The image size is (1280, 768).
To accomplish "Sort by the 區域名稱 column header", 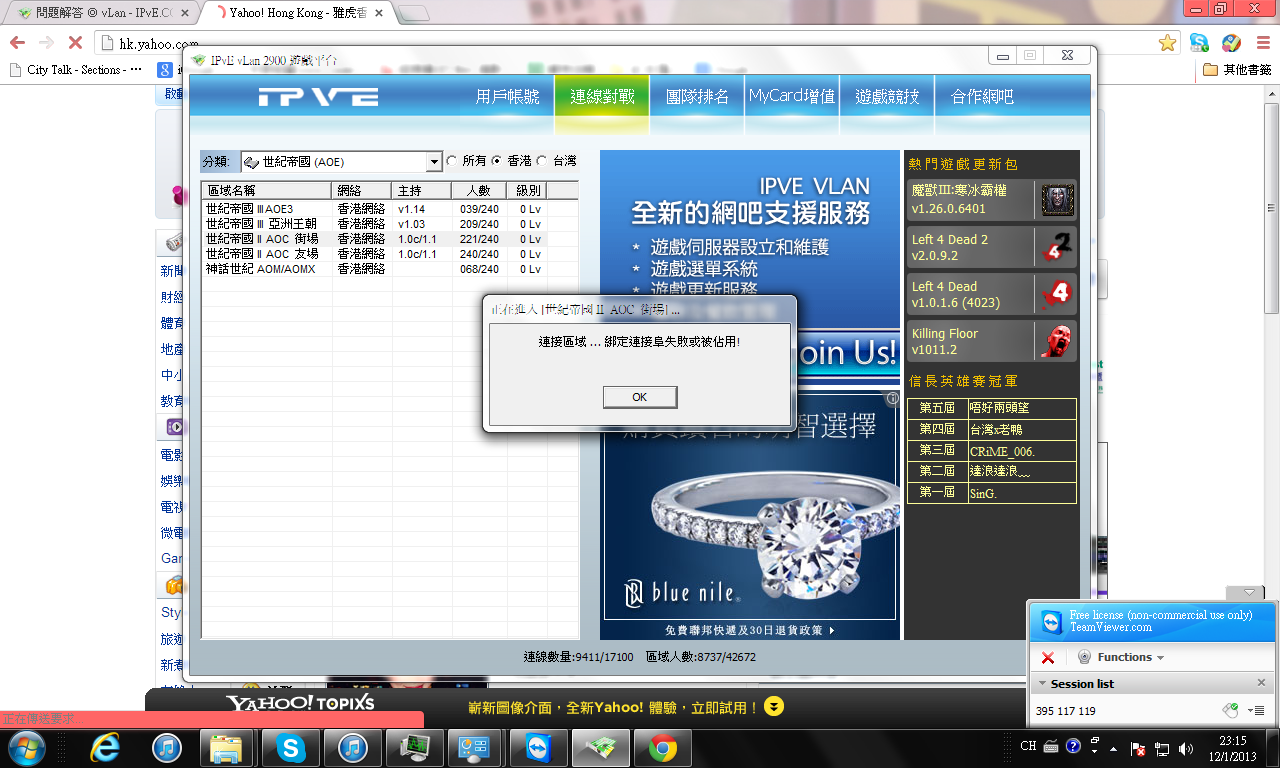I will pos(267,190).
